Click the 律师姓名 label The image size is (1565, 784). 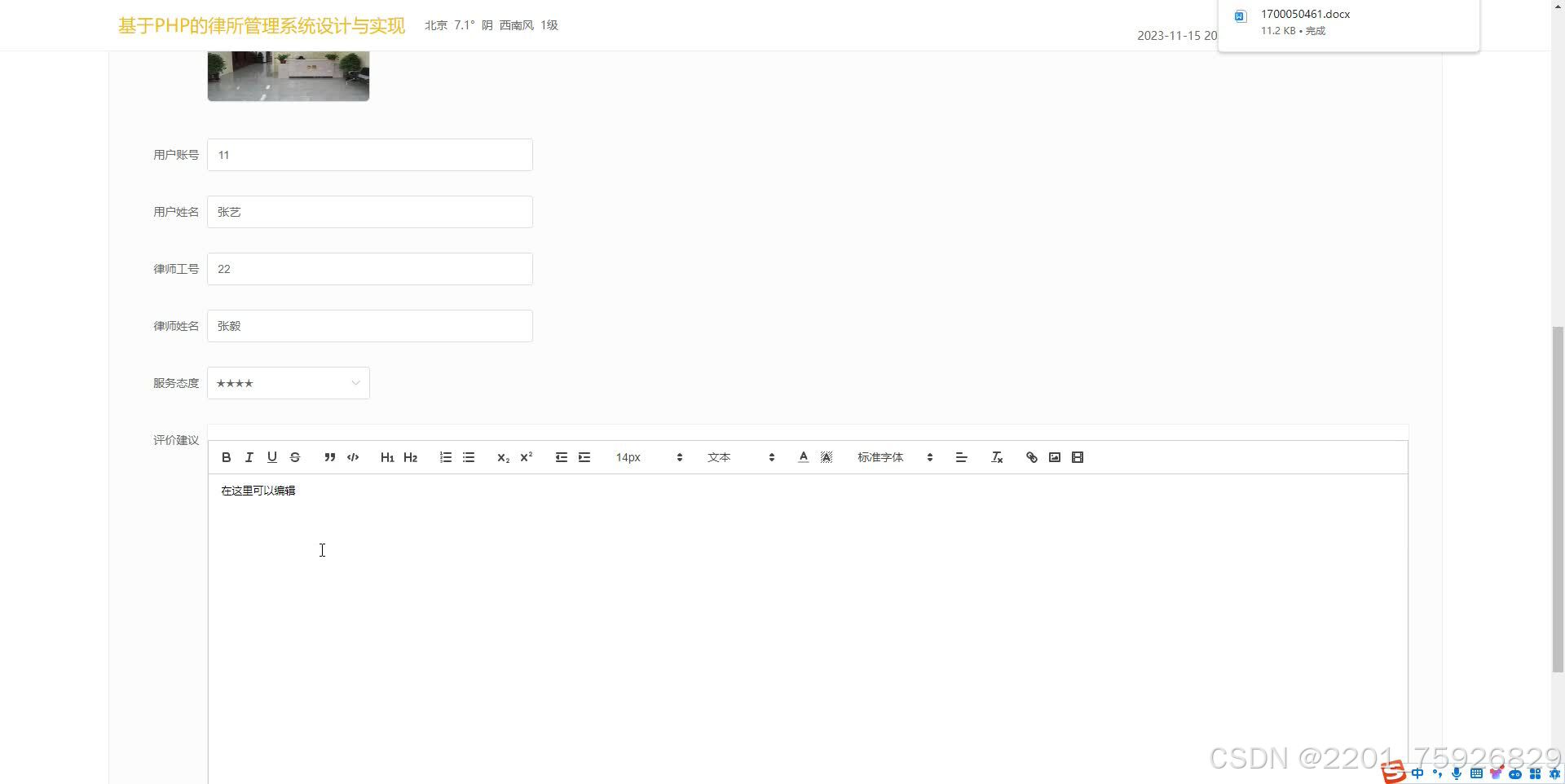176,326
